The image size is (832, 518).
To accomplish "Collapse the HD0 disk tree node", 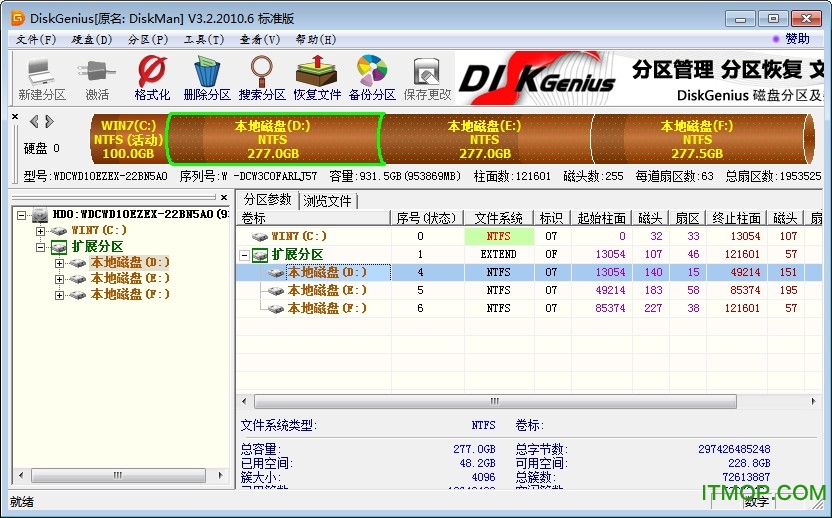I will point(22,215).
